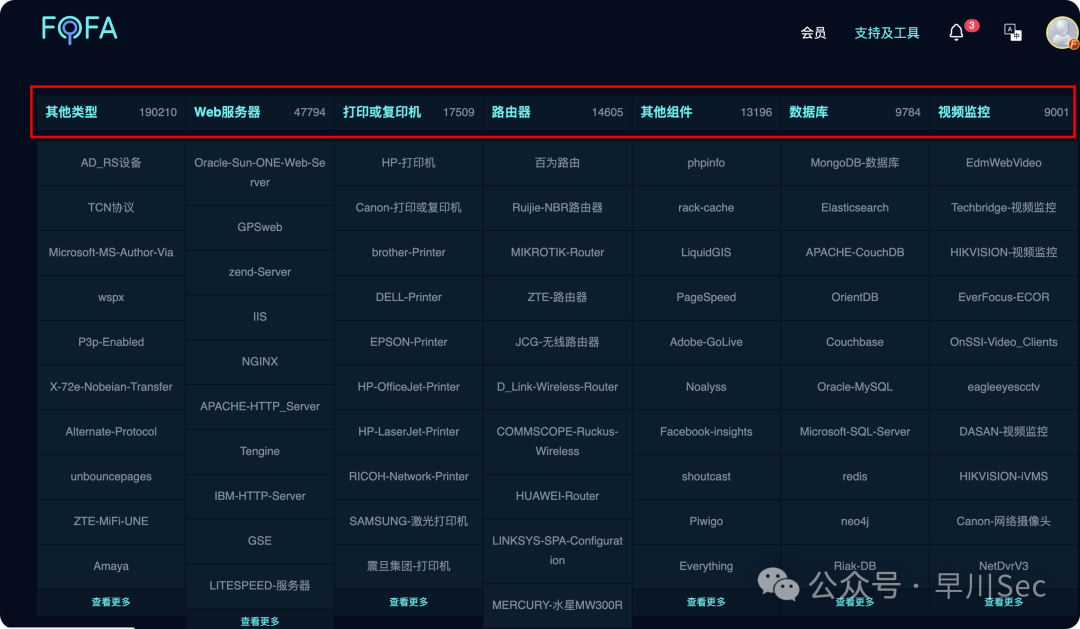Click the HIKVISION-iVMS entry
The height and width of the screenshot is (629, 1080).
pos(1004,476)
